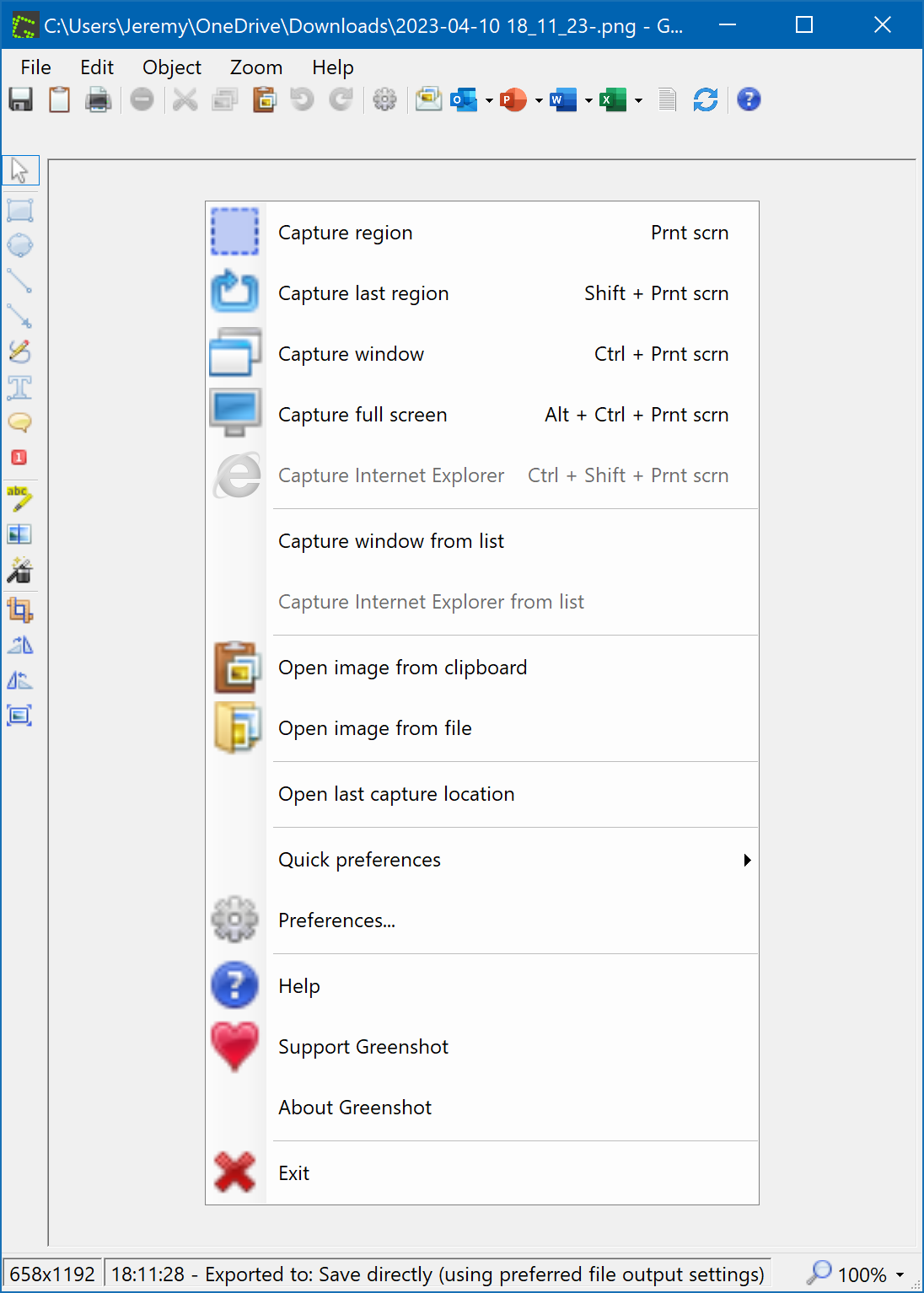Choose Capture full screen from the menu

tap(362, 414)
